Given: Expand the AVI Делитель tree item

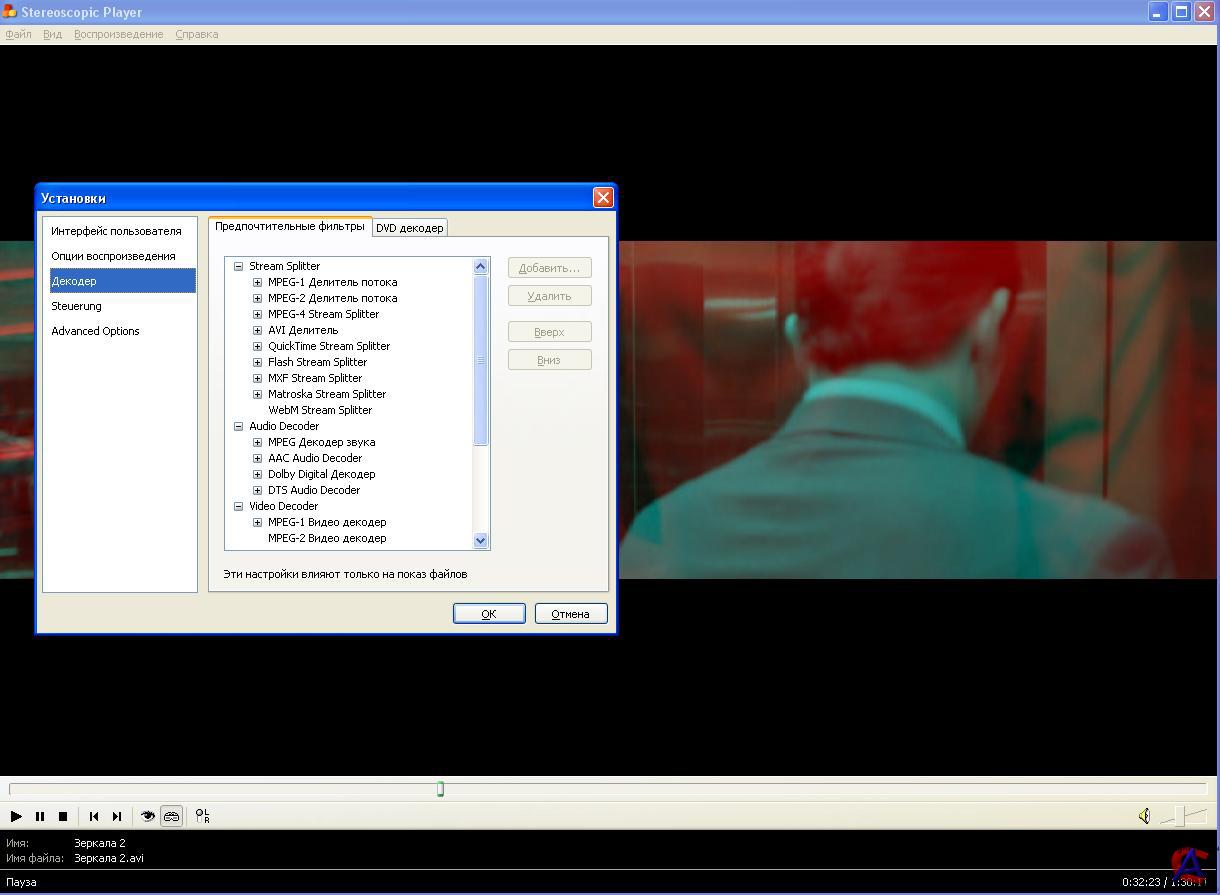Looking at the screenshot, I should (257, 330).
